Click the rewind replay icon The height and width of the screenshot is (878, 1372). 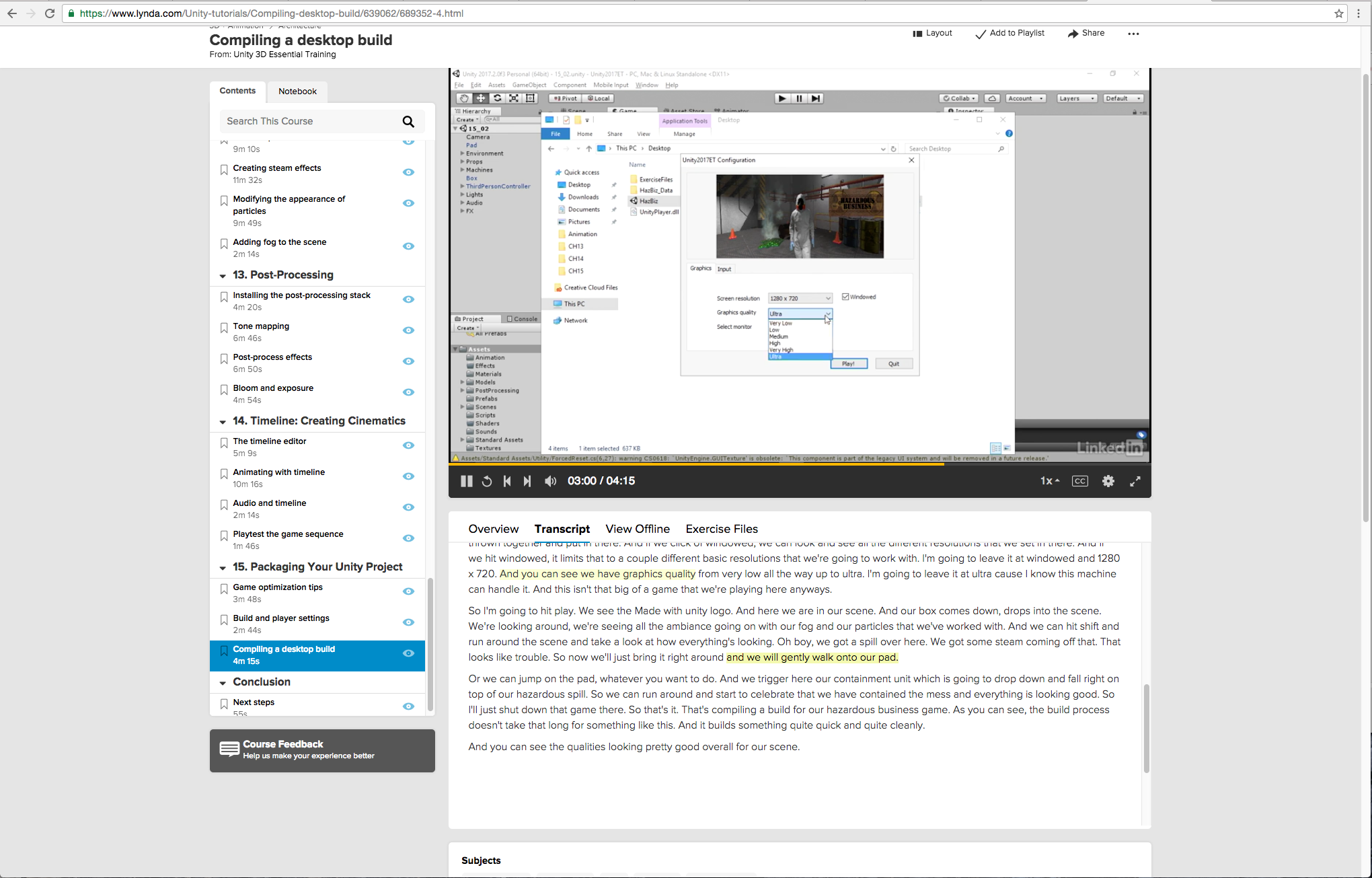487,481
